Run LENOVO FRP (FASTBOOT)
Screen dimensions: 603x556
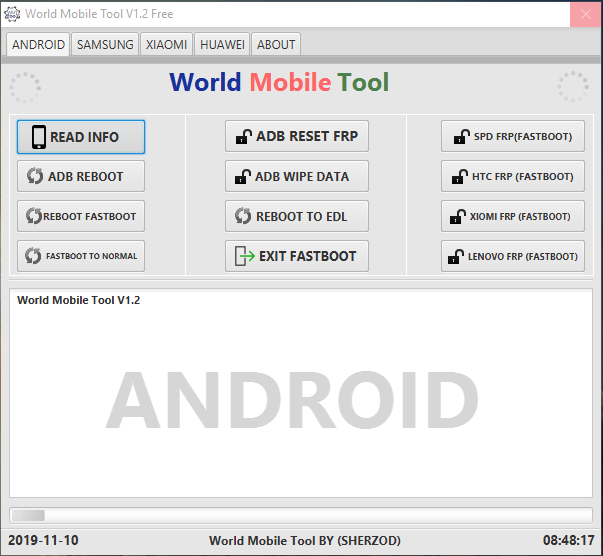[513, 256]
